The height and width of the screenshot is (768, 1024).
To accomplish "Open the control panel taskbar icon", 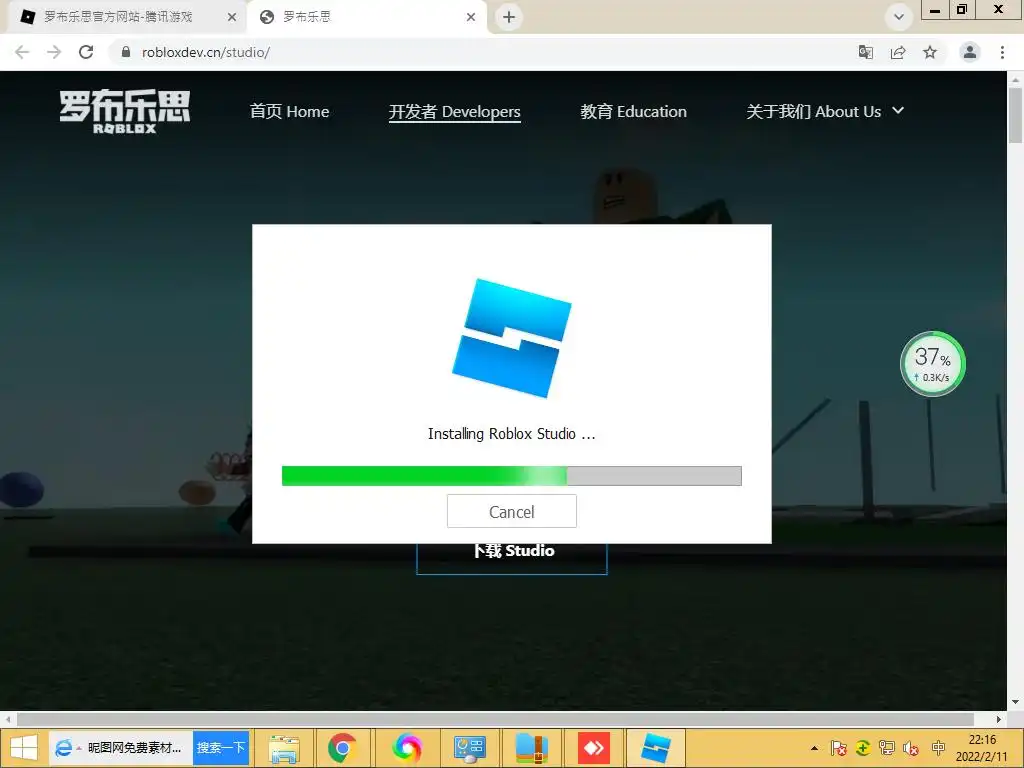I will coord(470,748).
